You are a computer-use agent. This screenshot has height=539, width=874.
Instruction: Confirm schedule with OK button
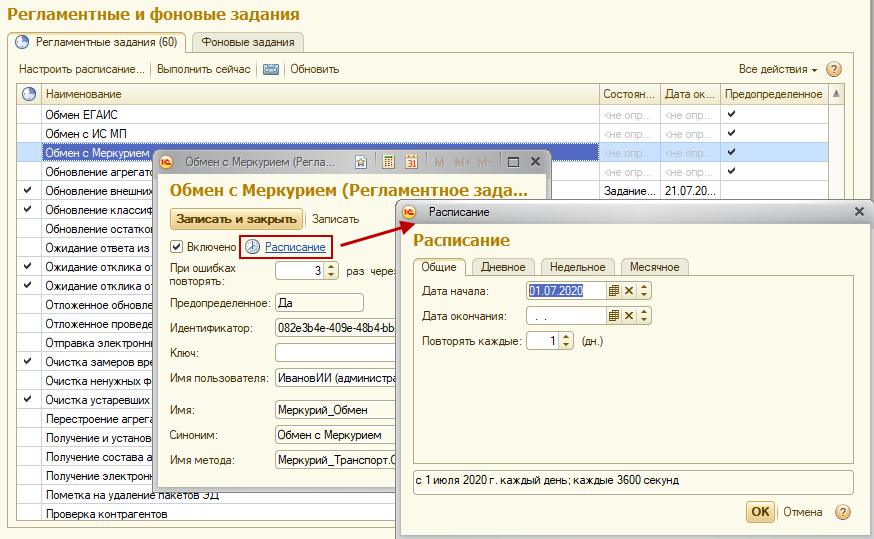[x=760, y=512]
